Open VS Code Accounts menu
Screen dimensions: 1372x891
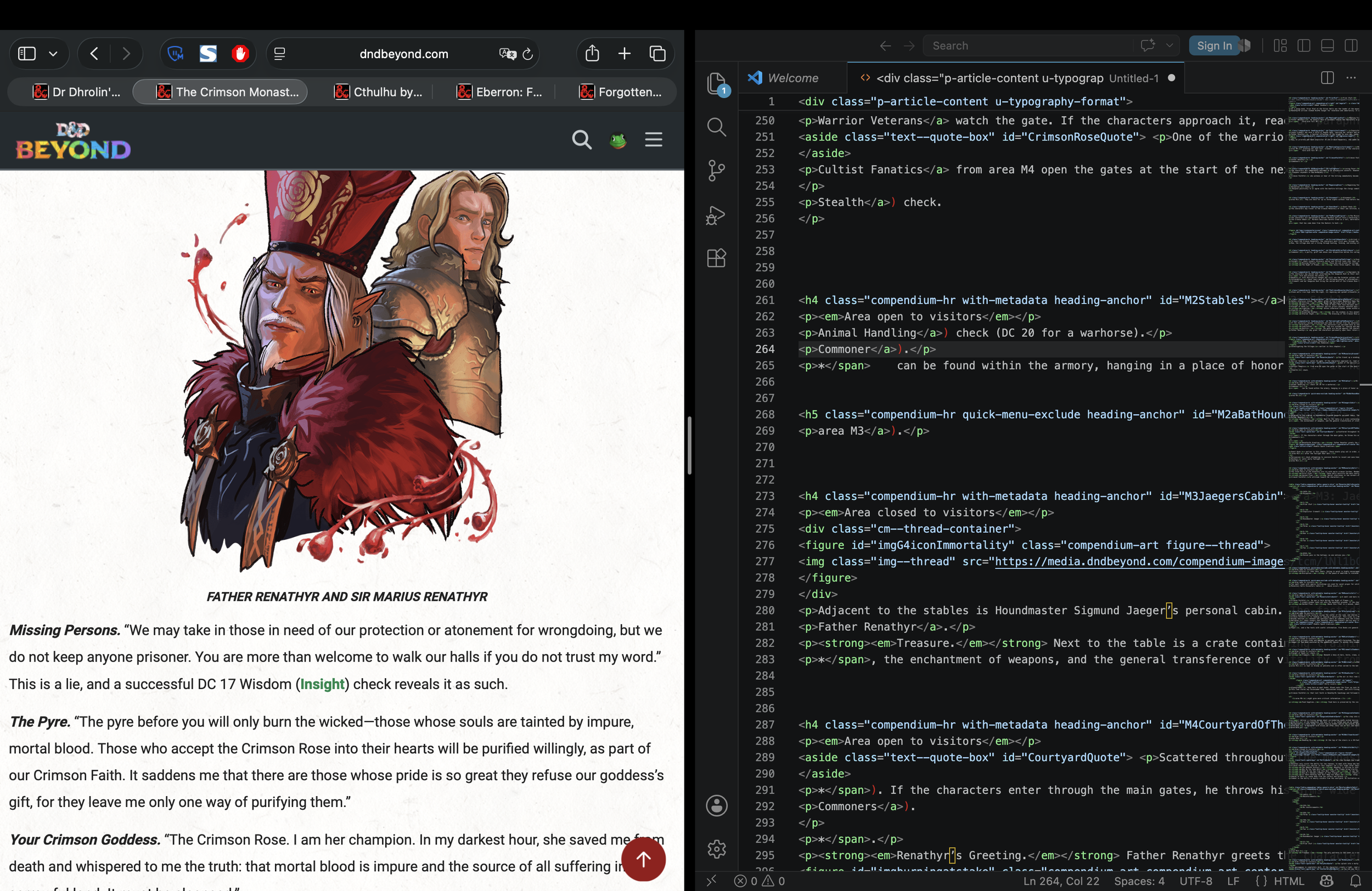[717, 806]
